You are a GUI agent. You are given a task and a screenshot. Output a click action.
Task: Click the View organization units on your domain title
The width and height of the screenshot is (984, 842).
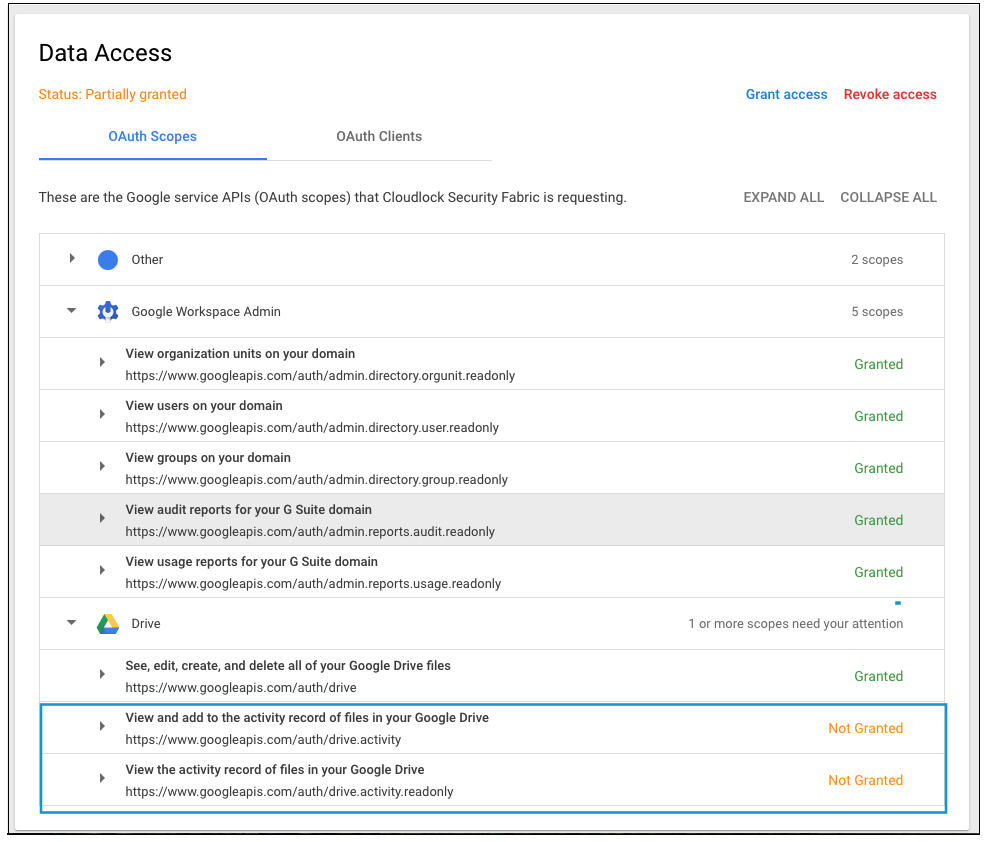(240, 354)
